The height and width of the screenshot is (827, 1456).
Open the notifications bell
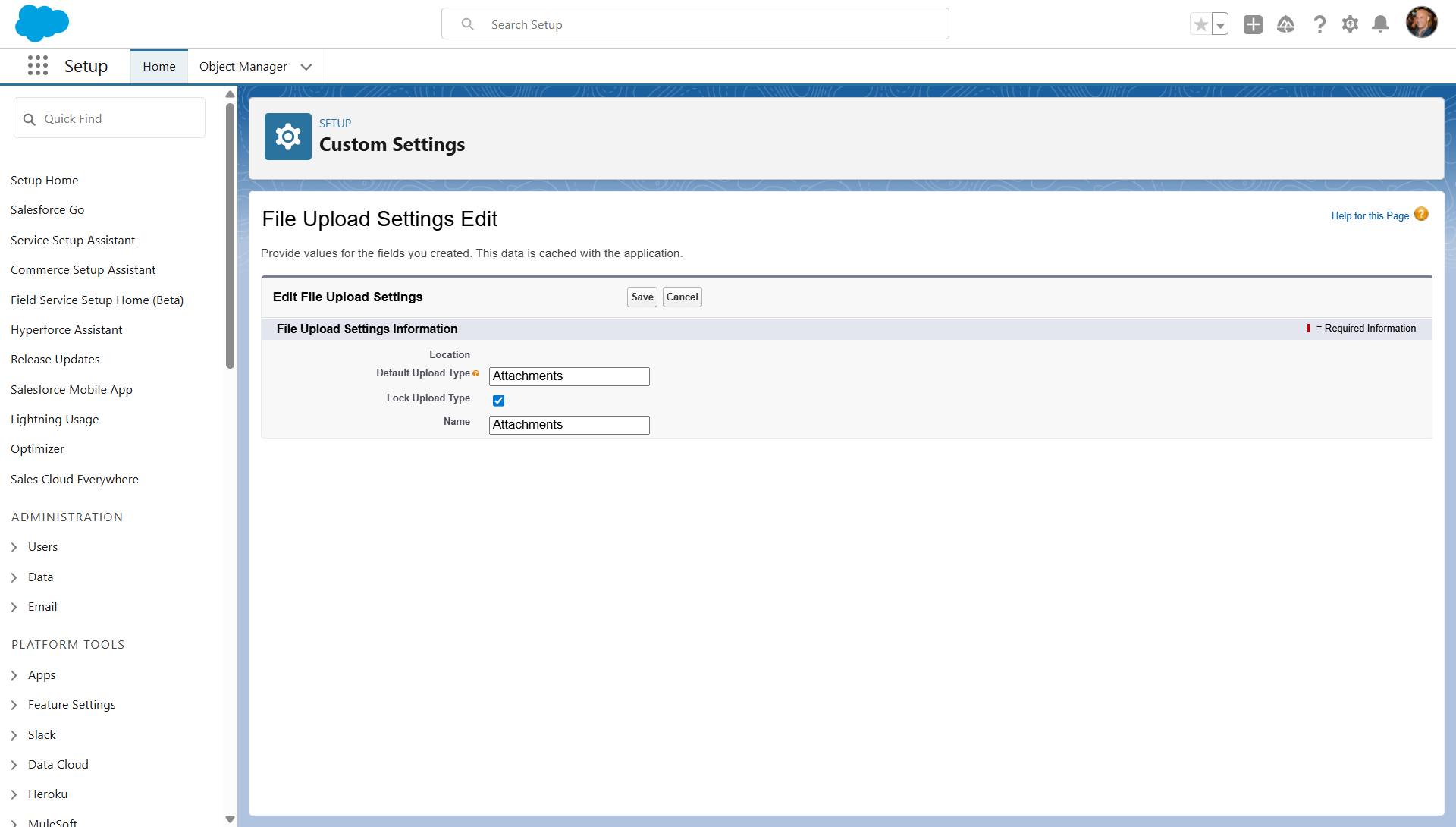tap(1381, 24)
